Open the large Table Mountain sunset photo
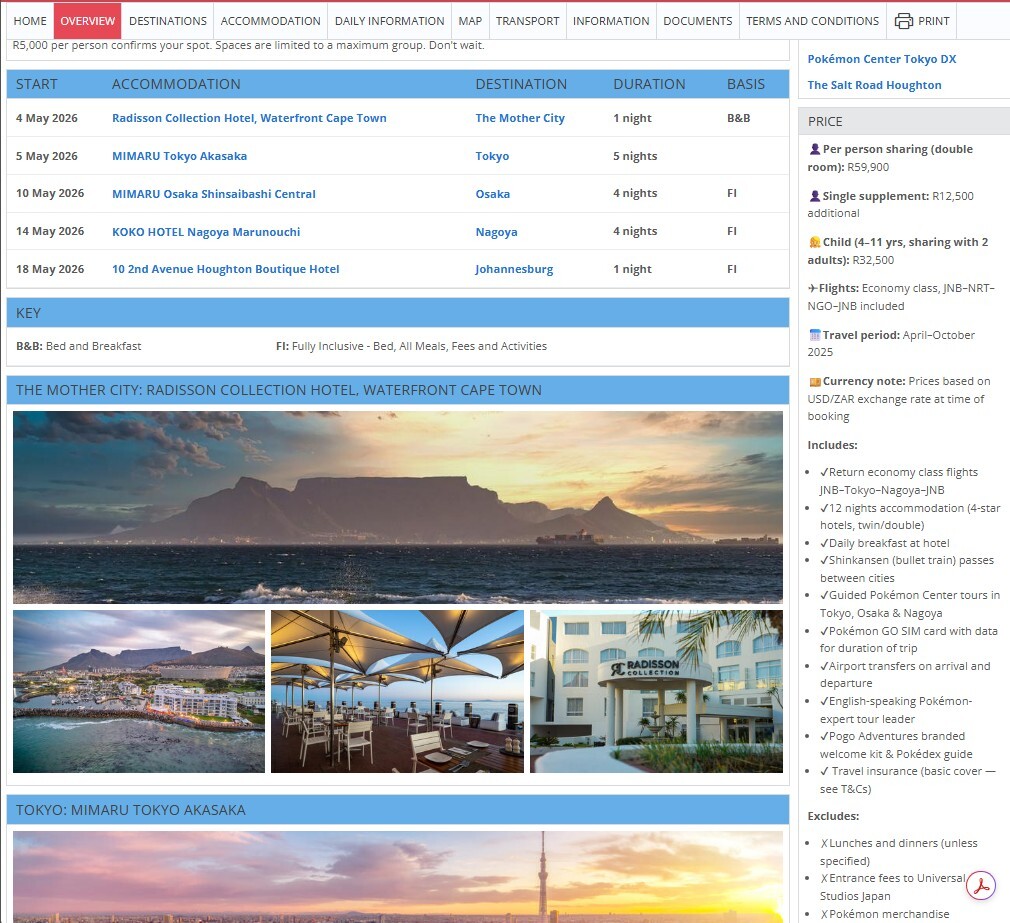The width and height of the screenshot is (1010, 923). point(398,508)
